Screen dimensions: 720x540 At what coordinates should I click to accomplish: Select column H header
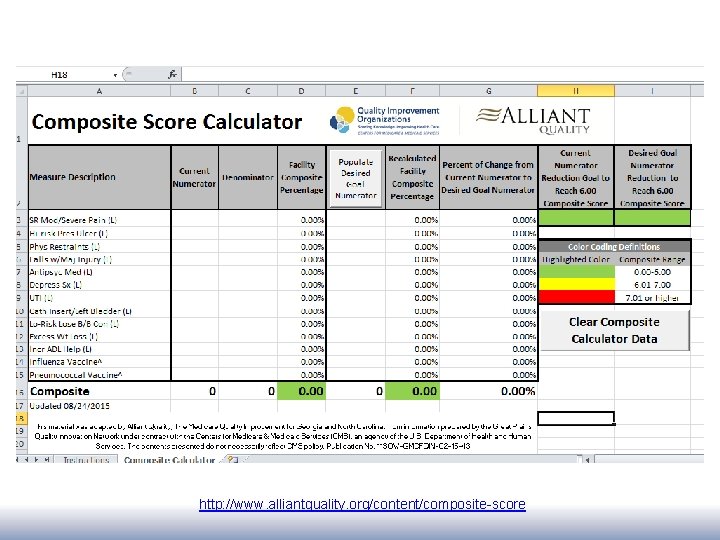coord(576,91)
